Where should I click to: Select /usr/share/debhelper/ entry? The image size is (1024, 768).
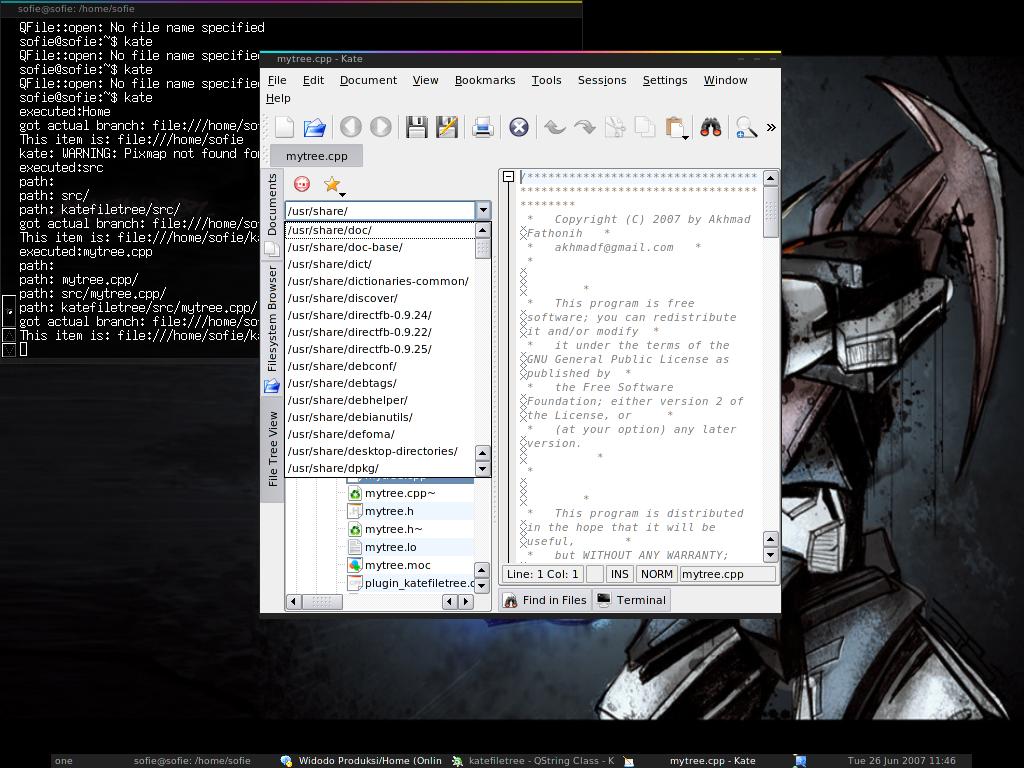click(x=381, y=400)
